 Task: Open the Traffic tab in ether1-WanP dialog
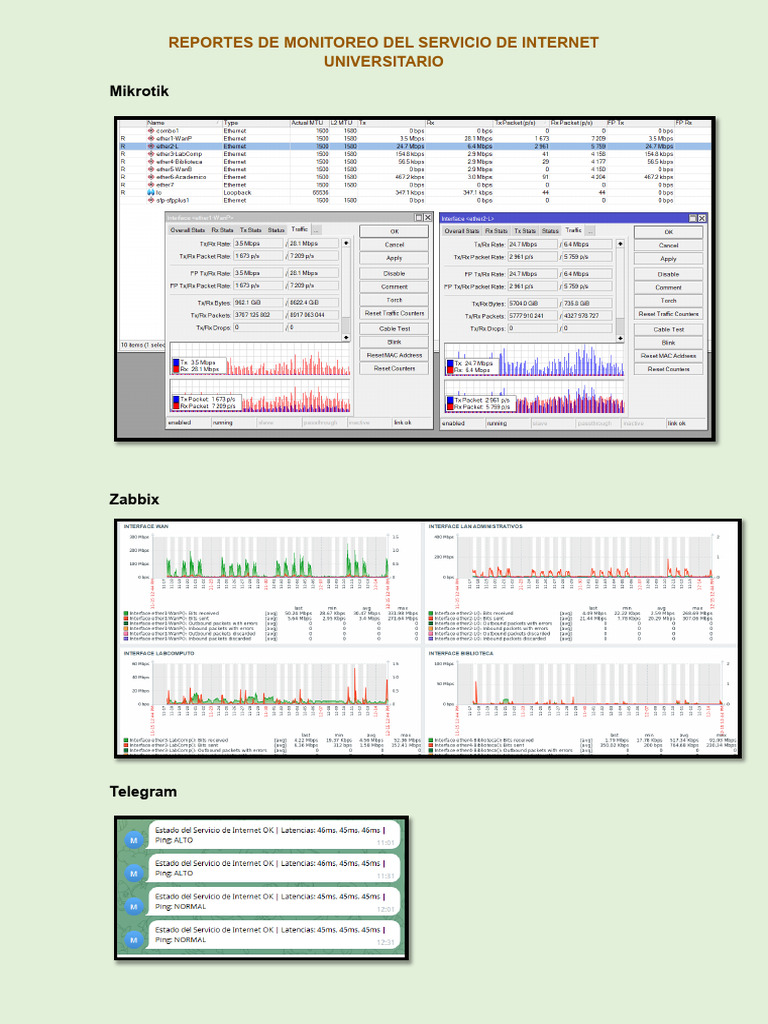299,229
